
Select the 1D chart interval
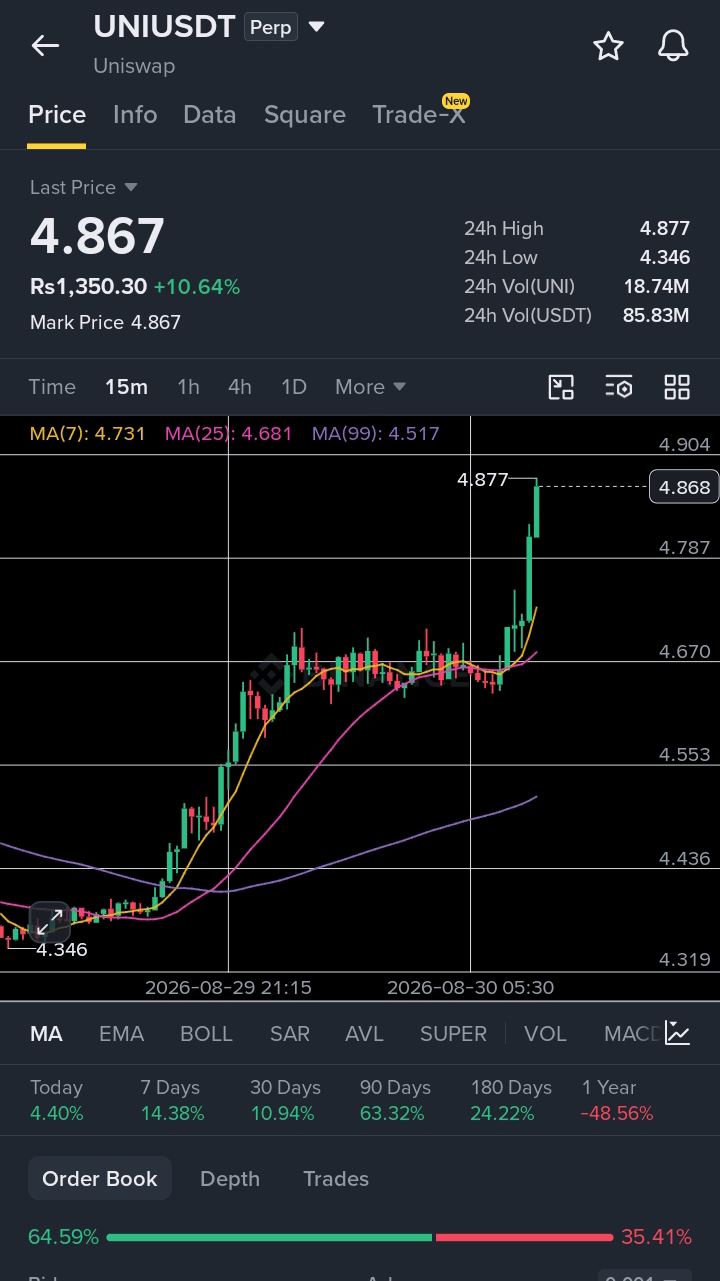(x=294, y=387)
